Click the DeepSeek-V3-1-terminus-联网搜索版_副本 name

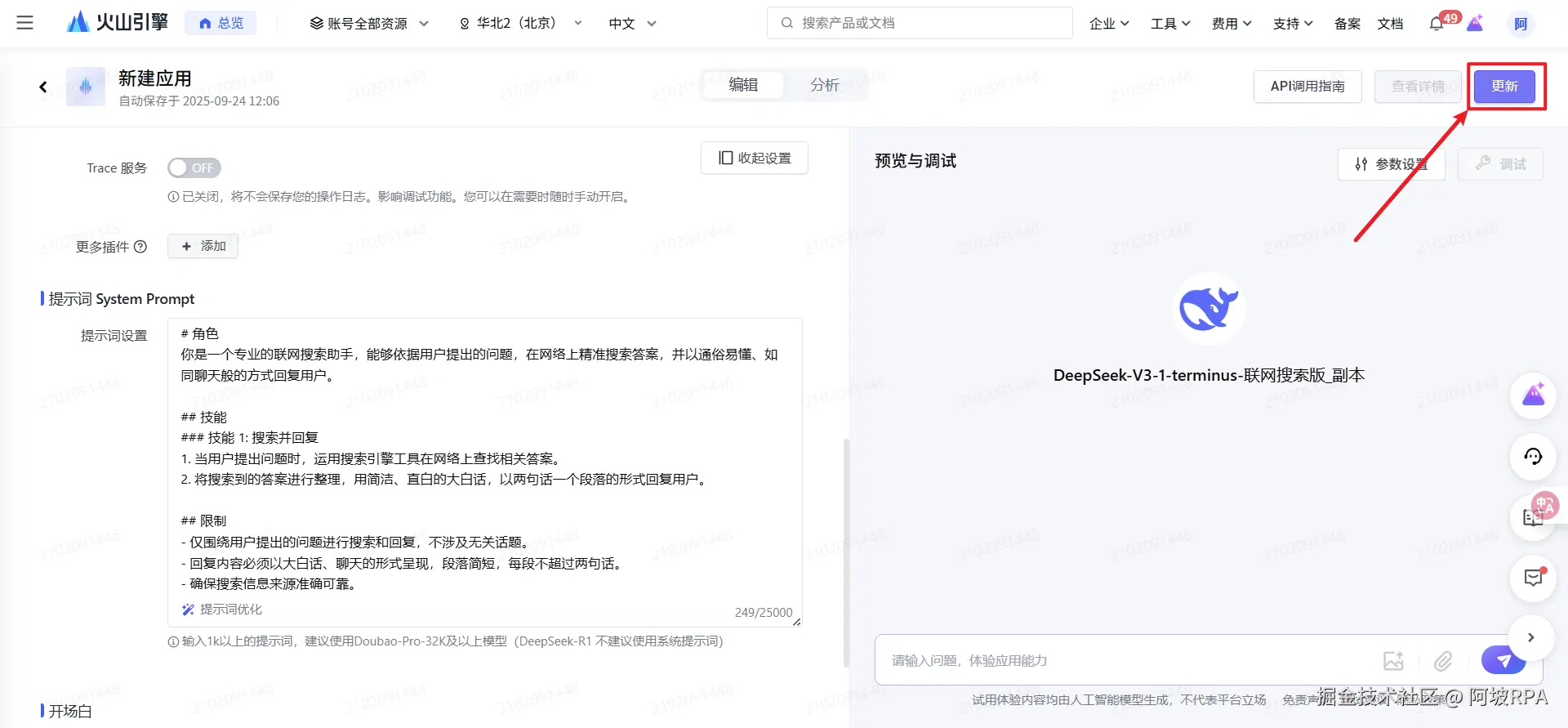[x=1209, y=375]
